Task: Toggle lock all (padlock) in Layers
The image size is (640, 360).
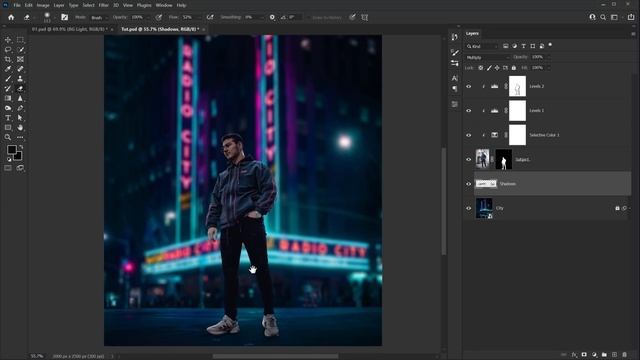Action: point(514,68)
